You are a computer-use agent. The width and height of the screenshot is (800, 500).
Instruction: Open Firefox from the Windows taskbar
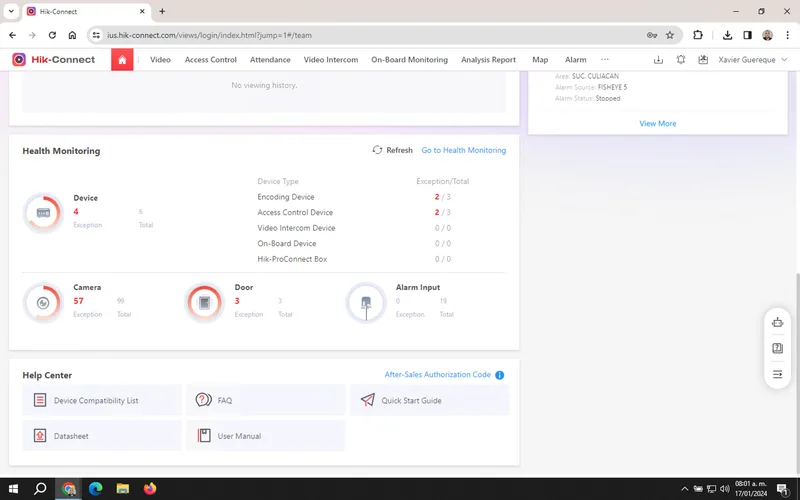pos(150,489)
